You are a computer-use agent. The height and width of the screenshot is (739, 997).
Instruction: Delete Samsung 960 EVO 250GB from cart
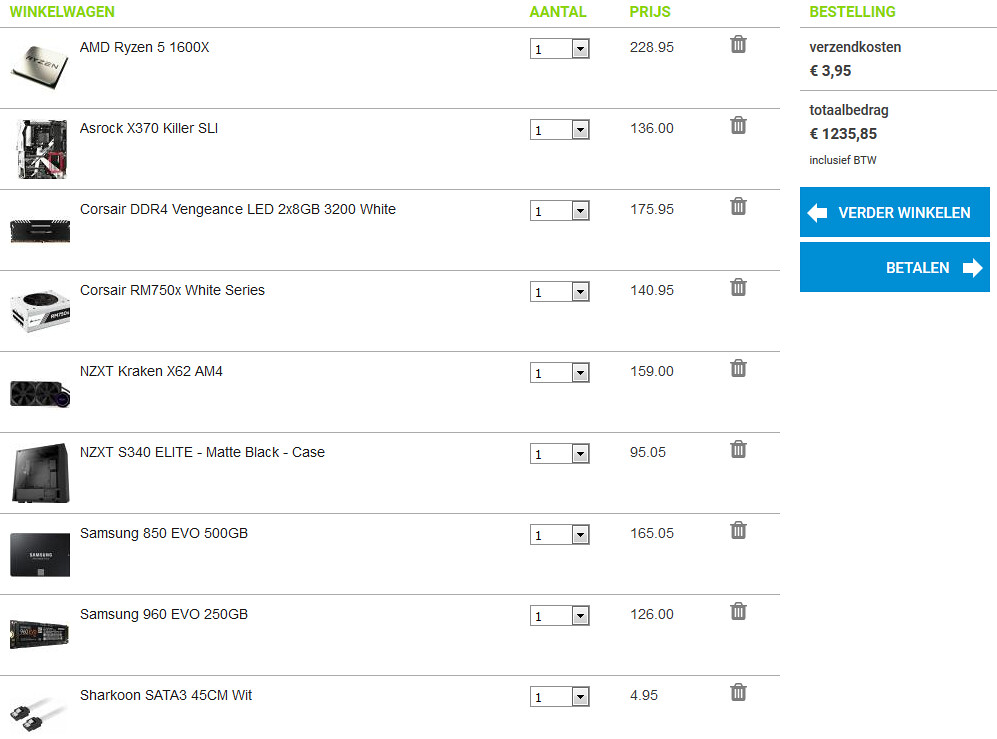(x=738, y=611)
